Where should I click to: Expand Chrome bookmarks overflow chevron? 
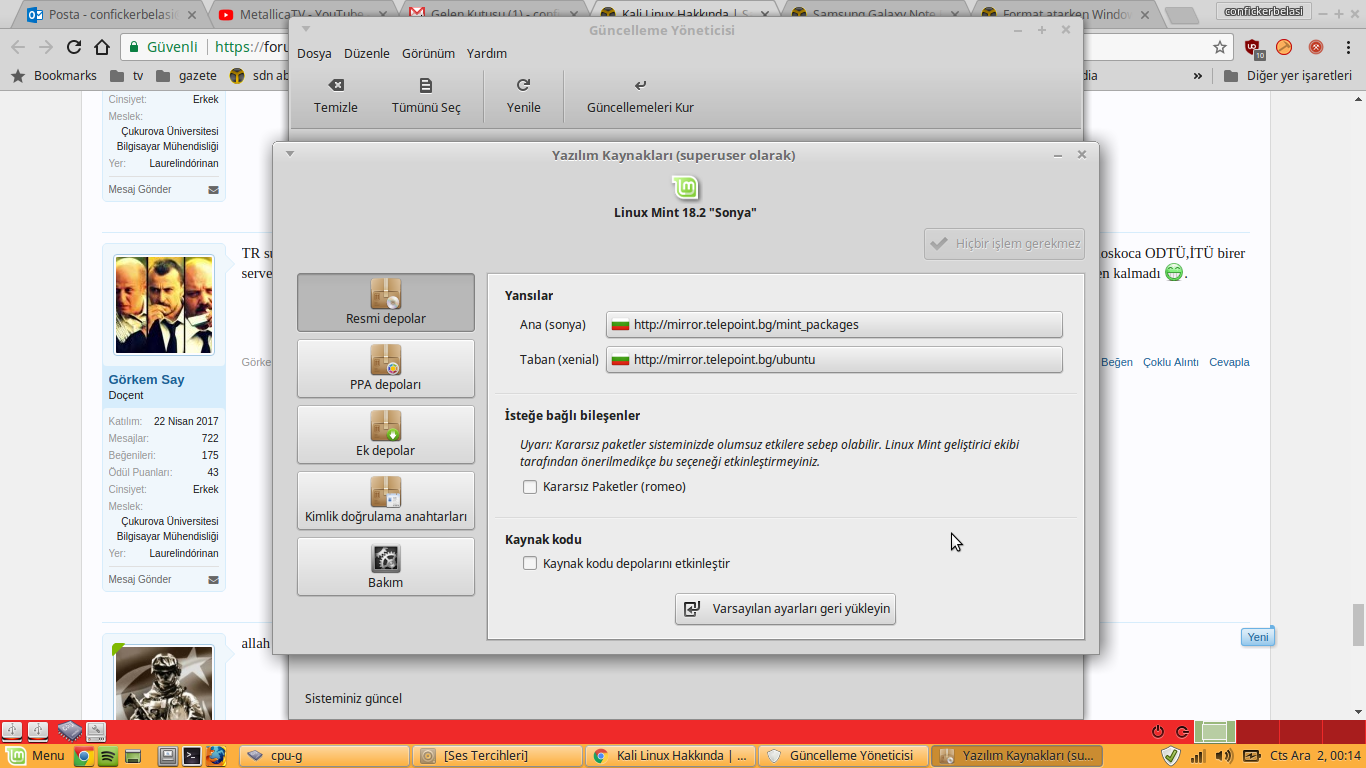pos(1198,75)
